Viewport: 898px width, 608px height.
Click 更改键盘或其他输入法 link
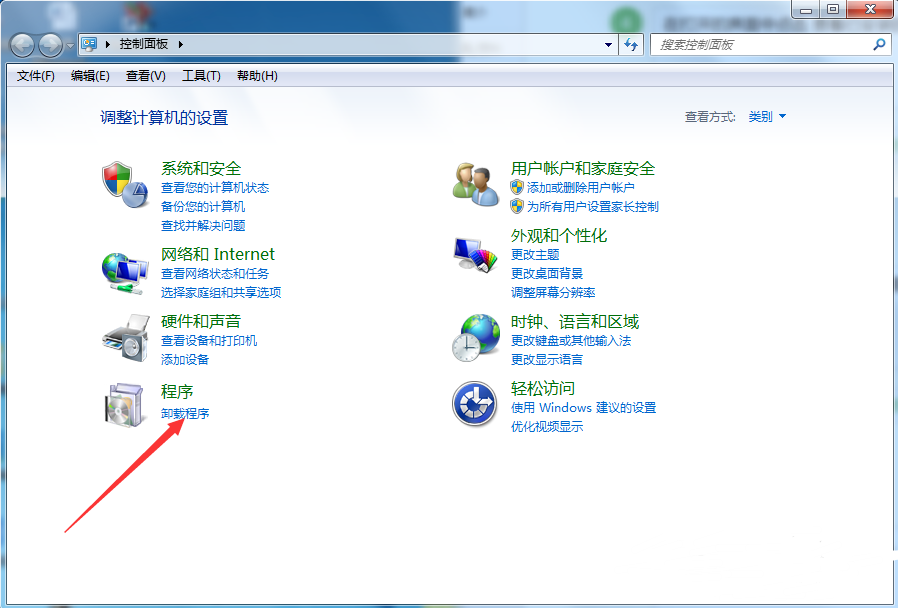(x=571, y=341)
